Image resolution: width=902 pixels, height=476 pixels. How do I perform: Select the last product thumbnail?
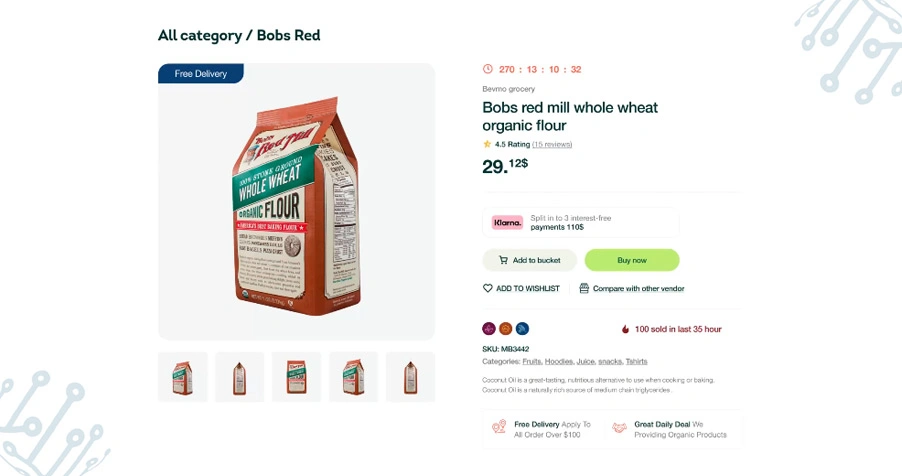tap(410, 377)
